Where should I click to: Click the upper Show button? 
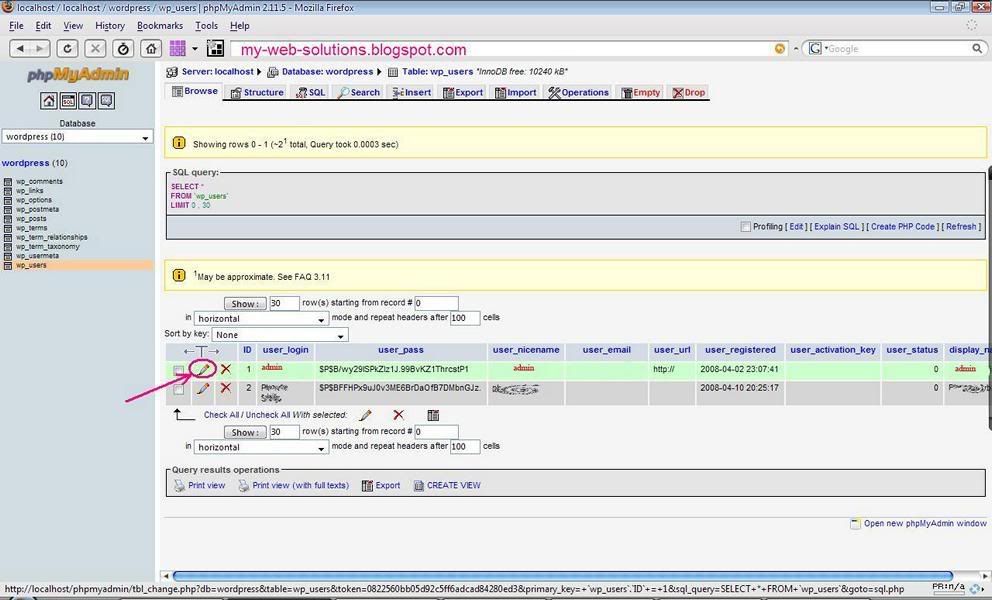[245, 304]
